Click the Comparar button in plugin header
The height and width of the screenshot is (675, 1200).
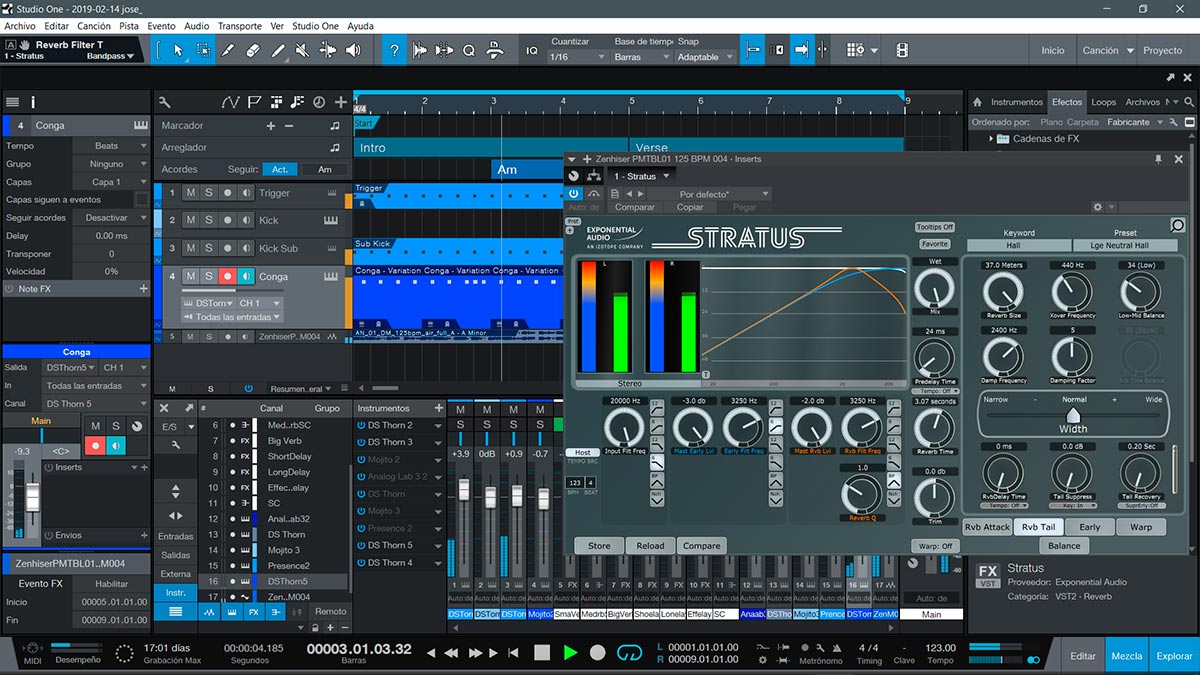(x=634, y=207)
